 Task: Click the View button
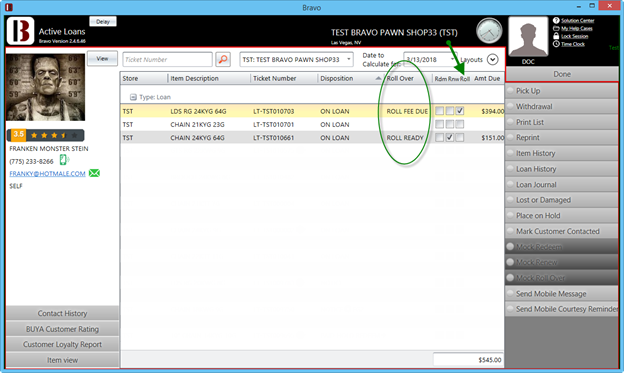[102, 59]
